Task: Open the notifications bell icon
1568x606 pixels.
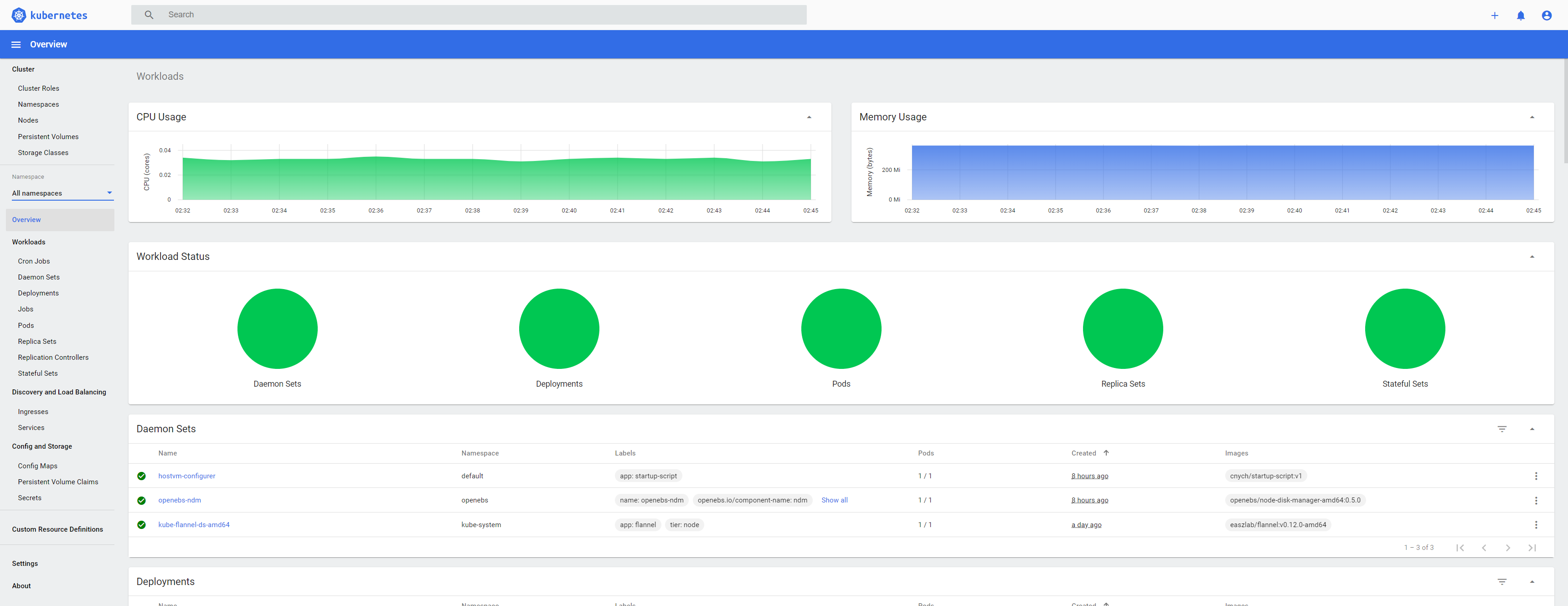Action: click(1520, 15)
